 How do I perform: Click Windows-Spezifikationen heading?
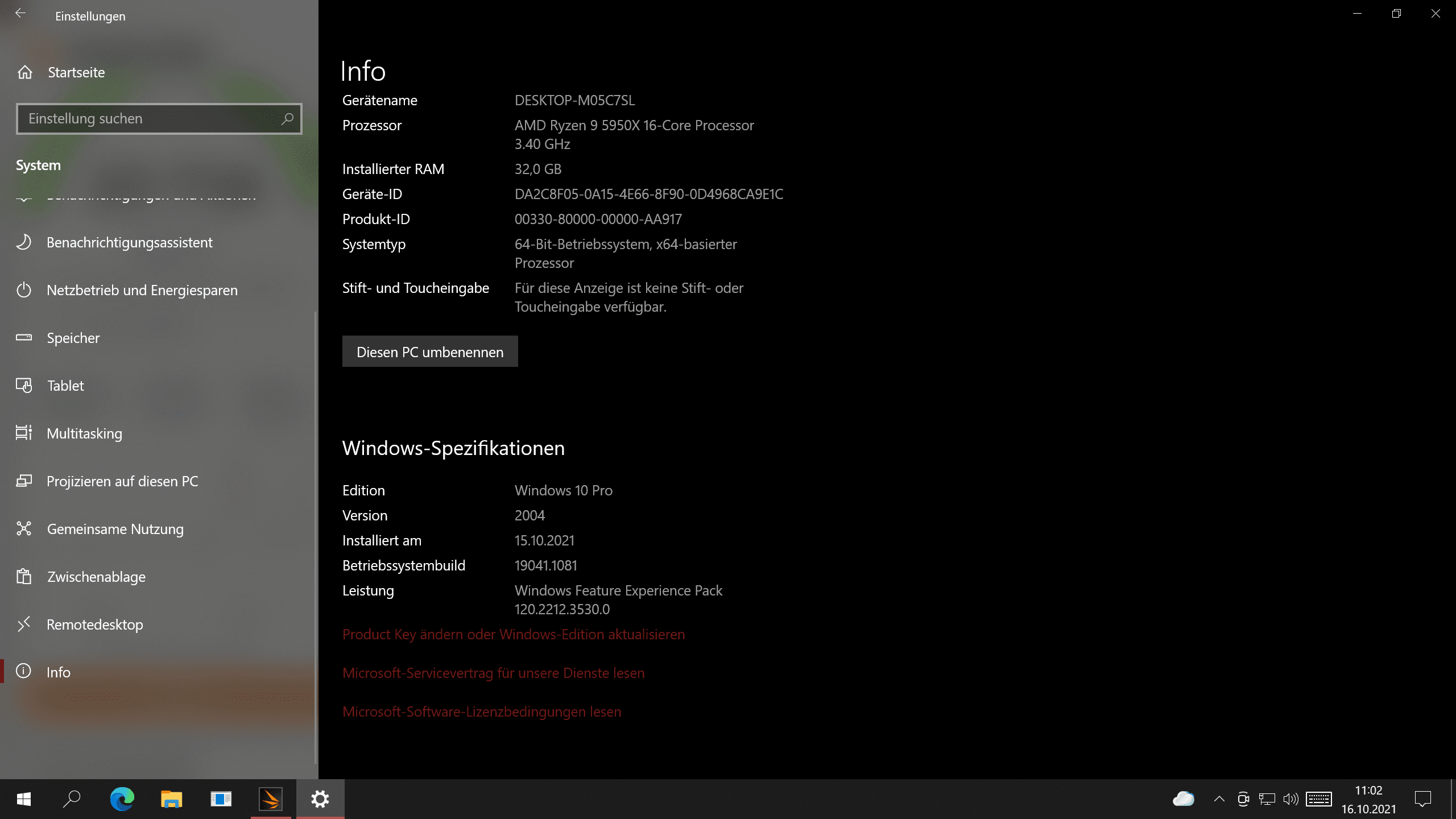(x=453, y=448)
